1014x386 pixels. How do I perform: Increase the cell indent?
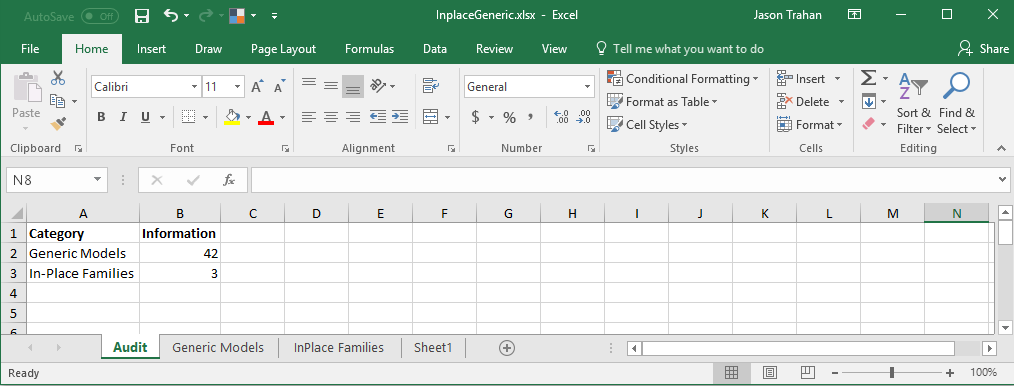[400, 117]
